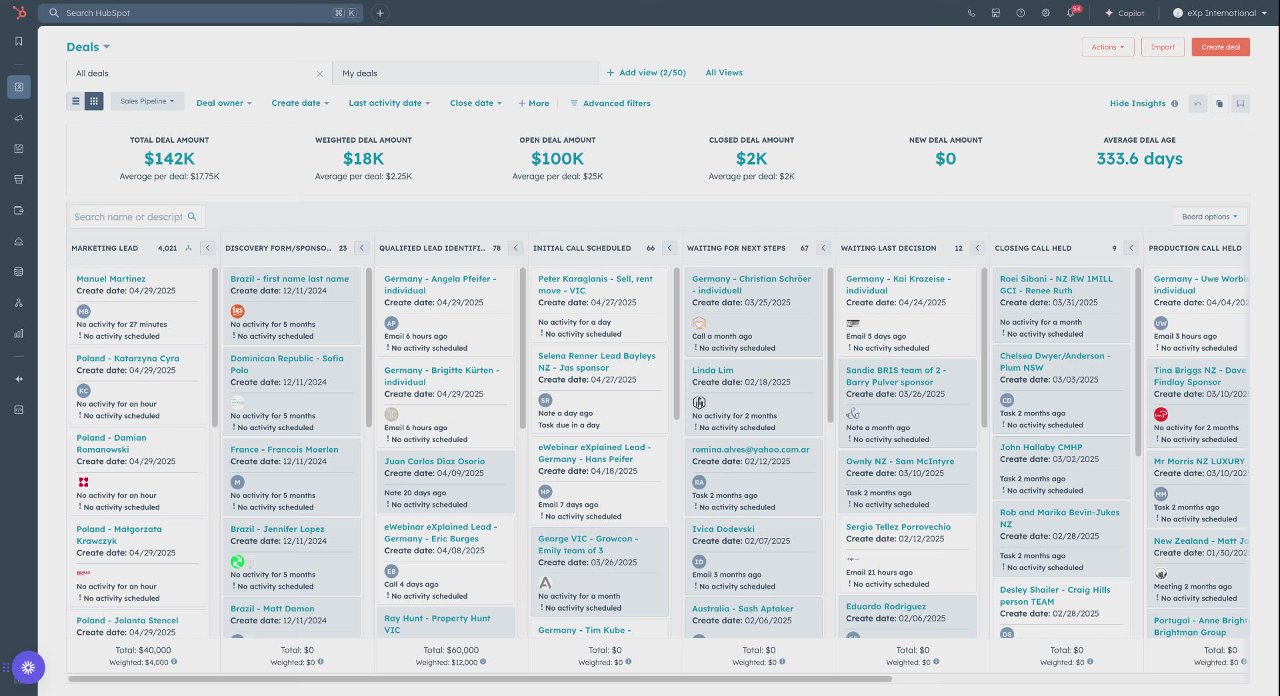
Task: Open the Data Management database sidebar icon
Action: [x=18, y=271]
